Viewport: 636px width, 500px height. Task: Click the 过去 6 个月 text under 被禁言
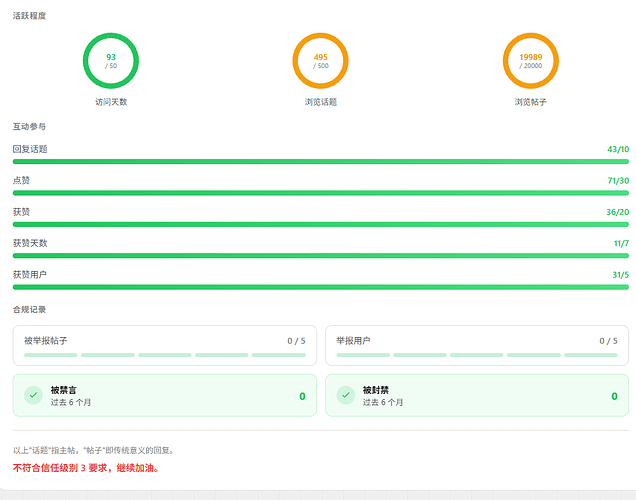(71, 402)
